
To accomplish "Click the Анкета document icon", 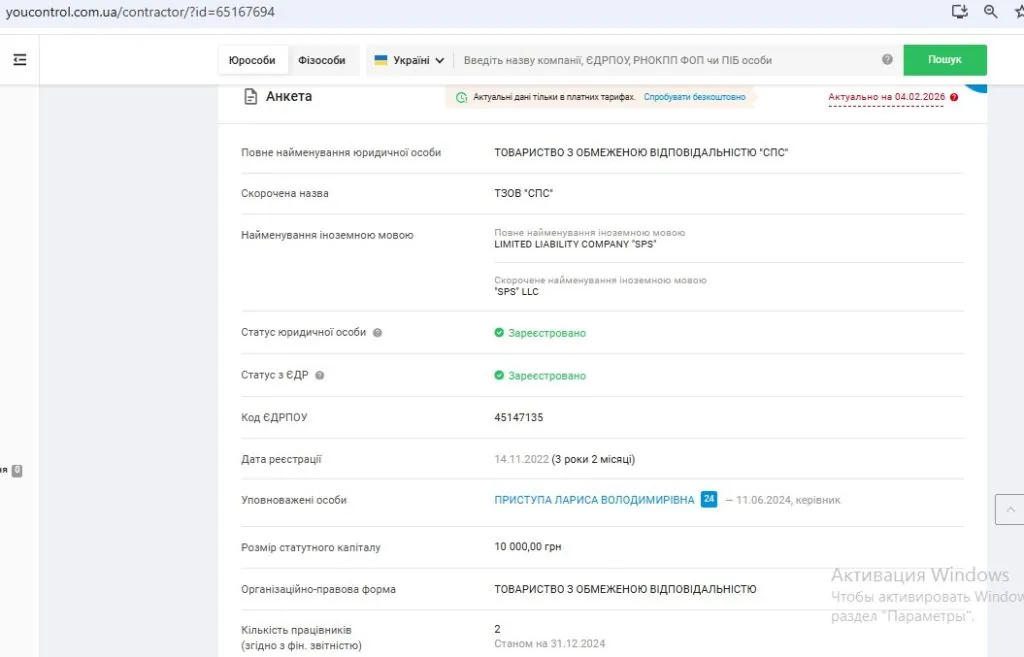I will 251,97.
